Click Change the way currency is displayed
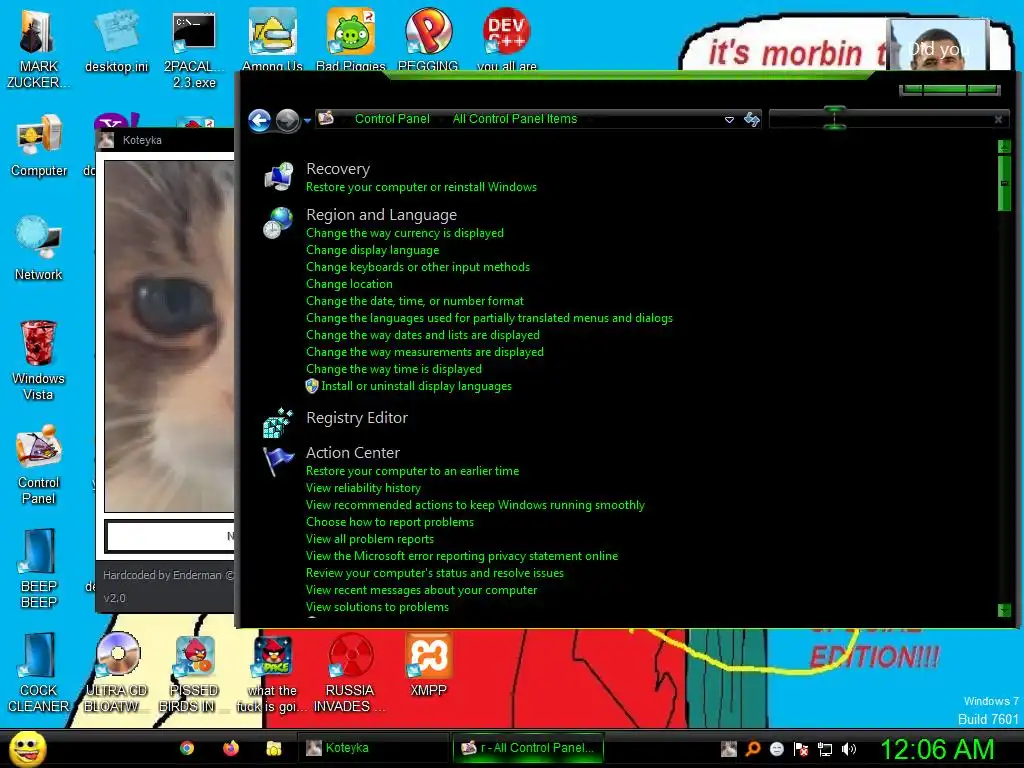 click(405, 233)
